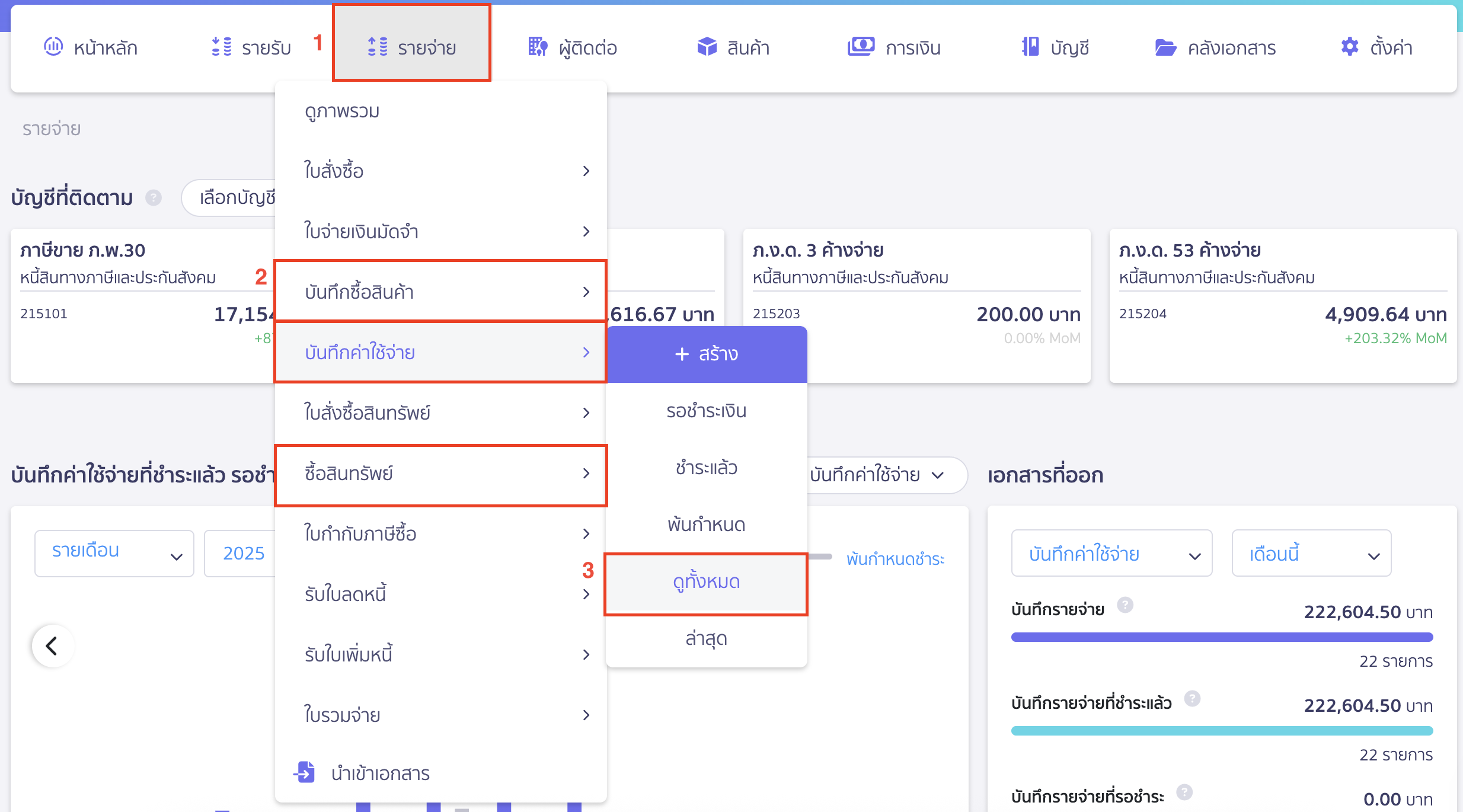Select รอชำระเงิน in submenu
Screen dimensions: 1463x812
coord(707,411)
